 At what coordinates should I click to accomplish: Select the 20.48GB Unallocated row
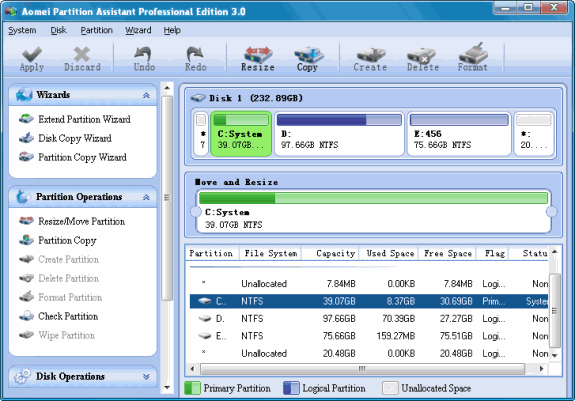[369, 353]
